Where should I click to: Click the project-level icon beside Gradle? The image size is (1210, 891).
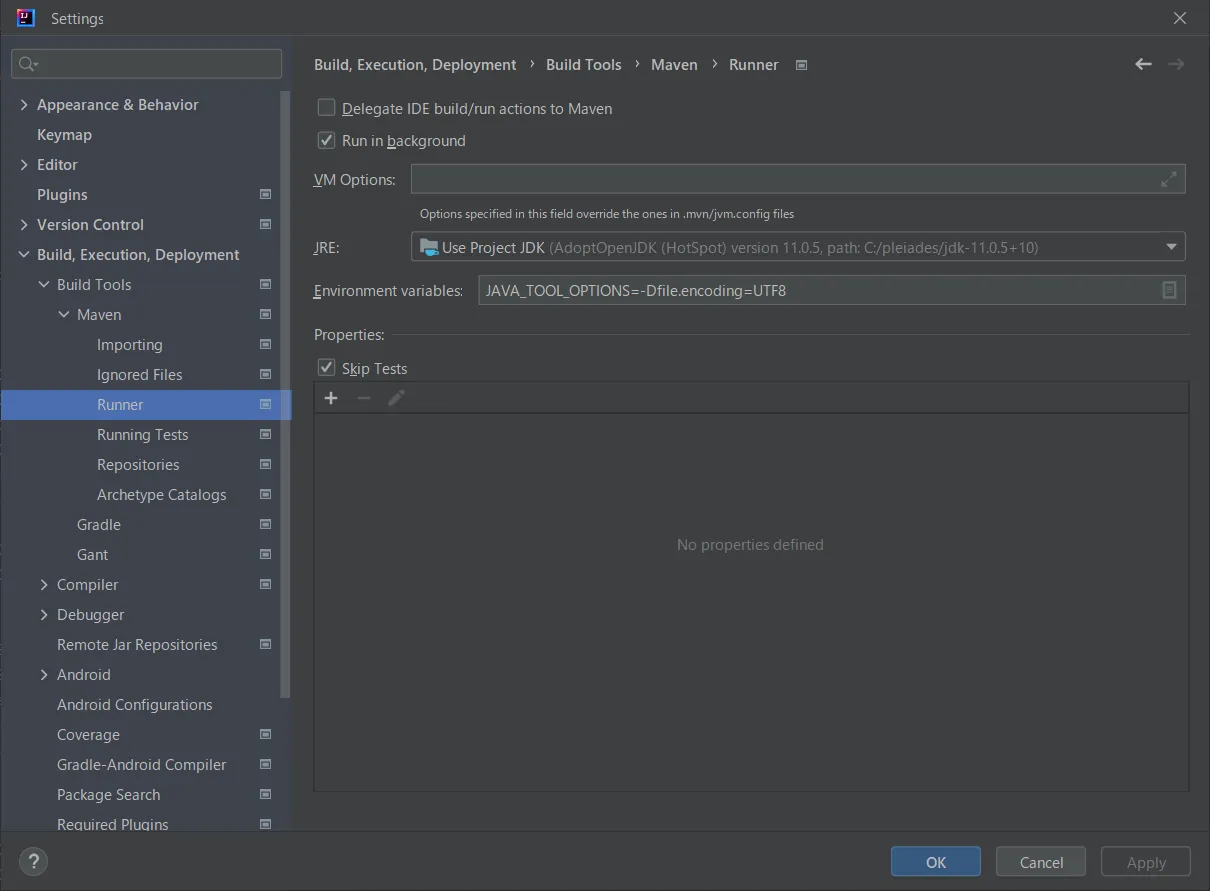pos(265,524)
